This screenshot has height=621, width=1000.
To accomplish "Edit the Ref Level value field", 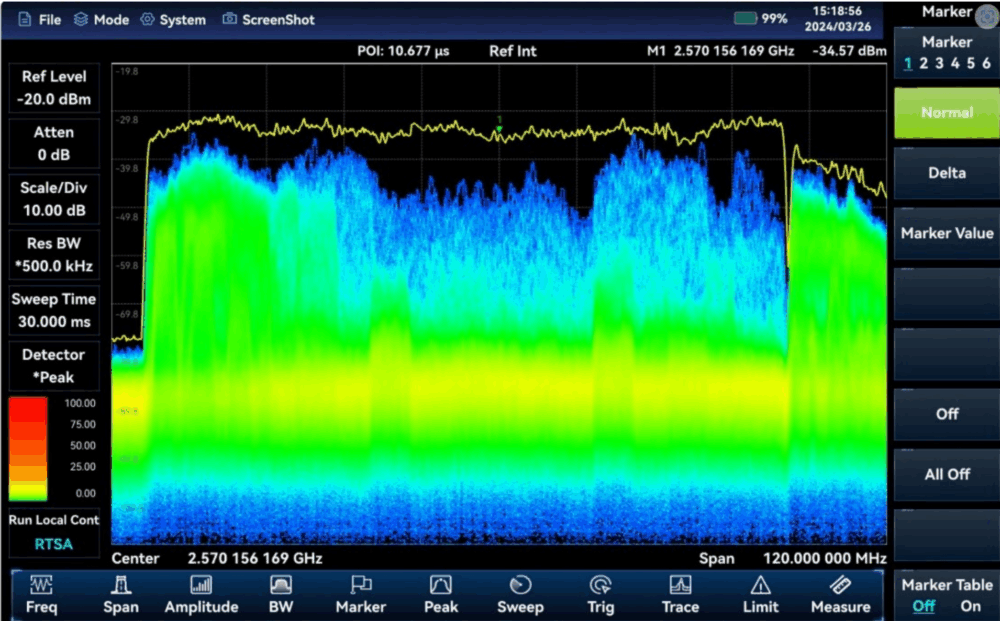I will coord(55,98).
